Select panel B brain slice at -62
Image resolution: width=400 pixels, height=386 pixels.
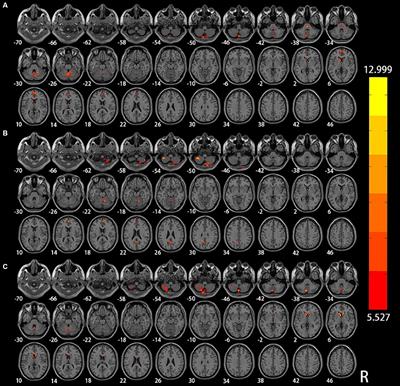click(x=103, y=152)
